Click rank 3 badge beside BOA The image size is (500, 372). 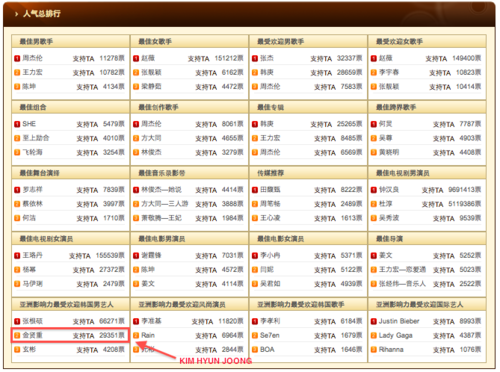255,350
